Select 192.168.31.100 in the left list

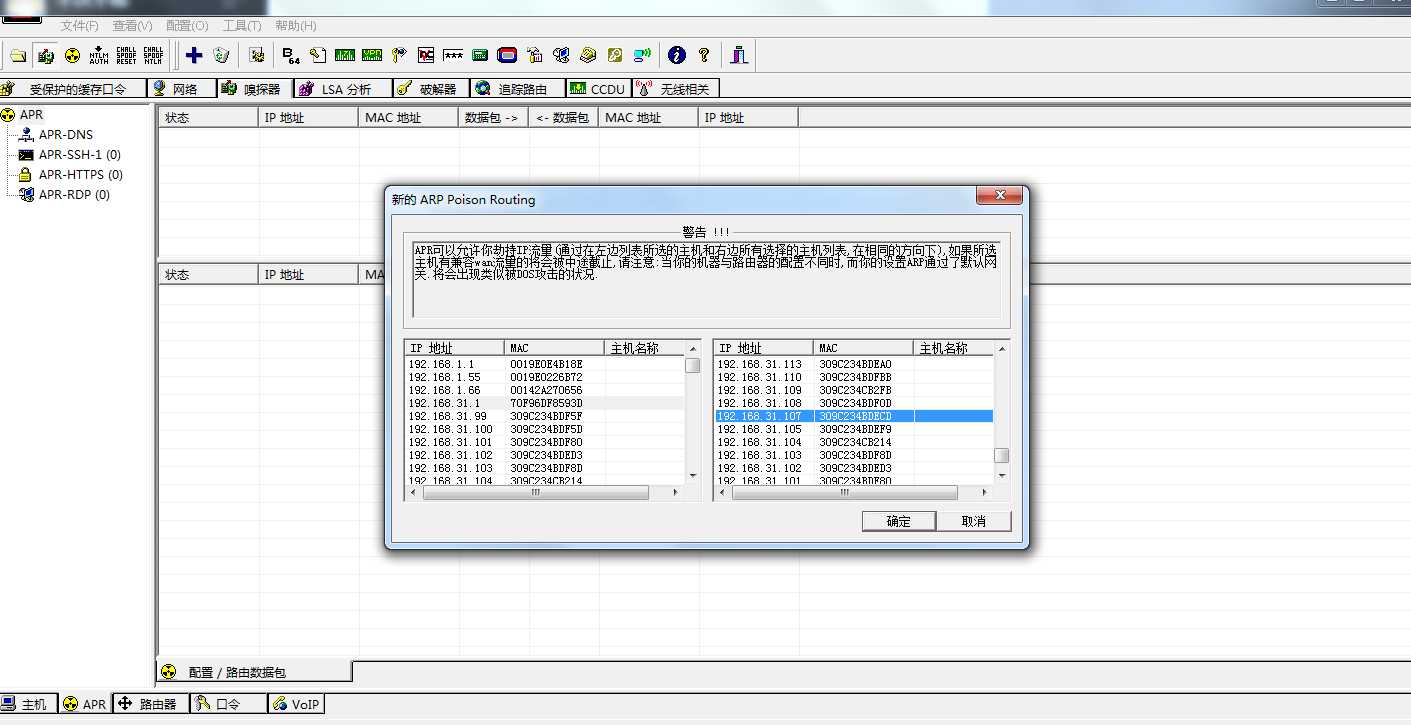(x=544, y=429)
